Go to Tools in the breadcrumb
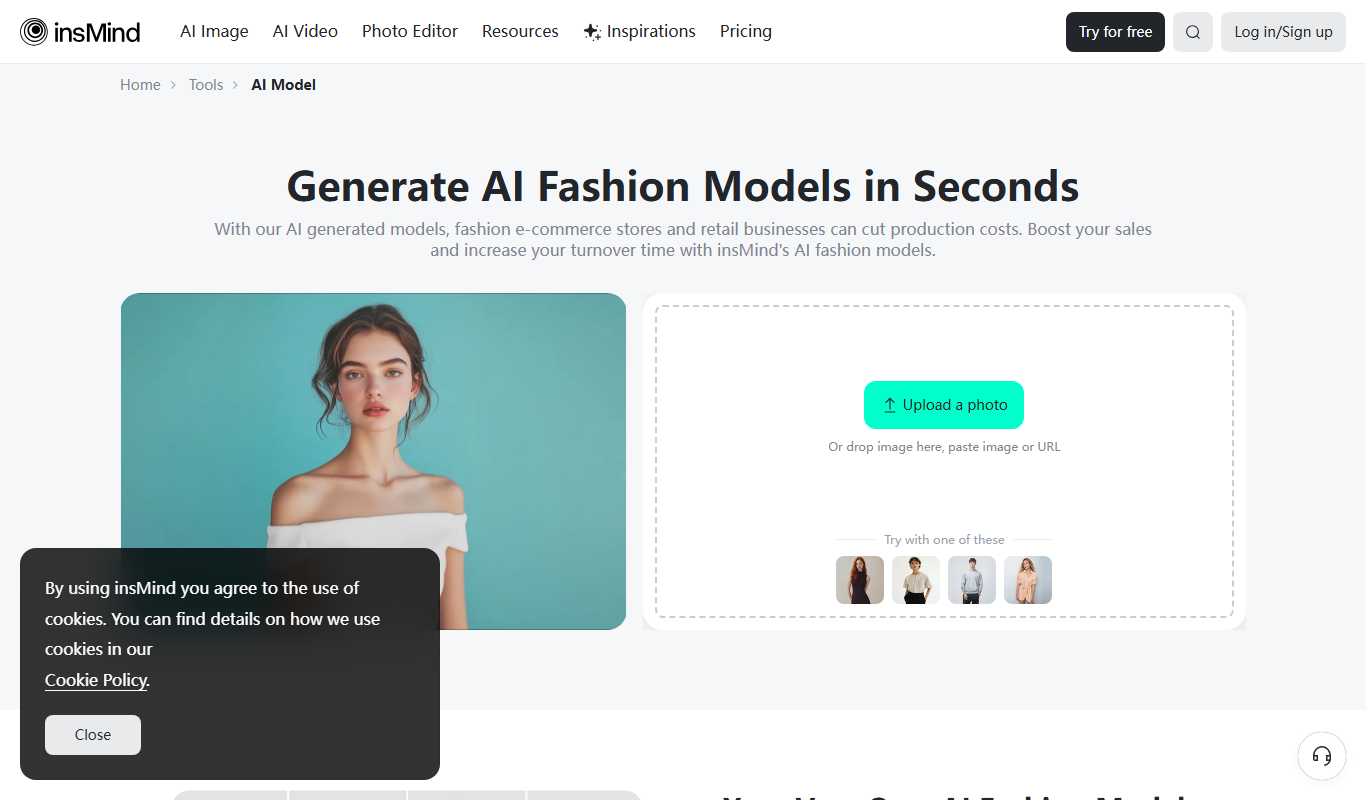 point(206,85)
